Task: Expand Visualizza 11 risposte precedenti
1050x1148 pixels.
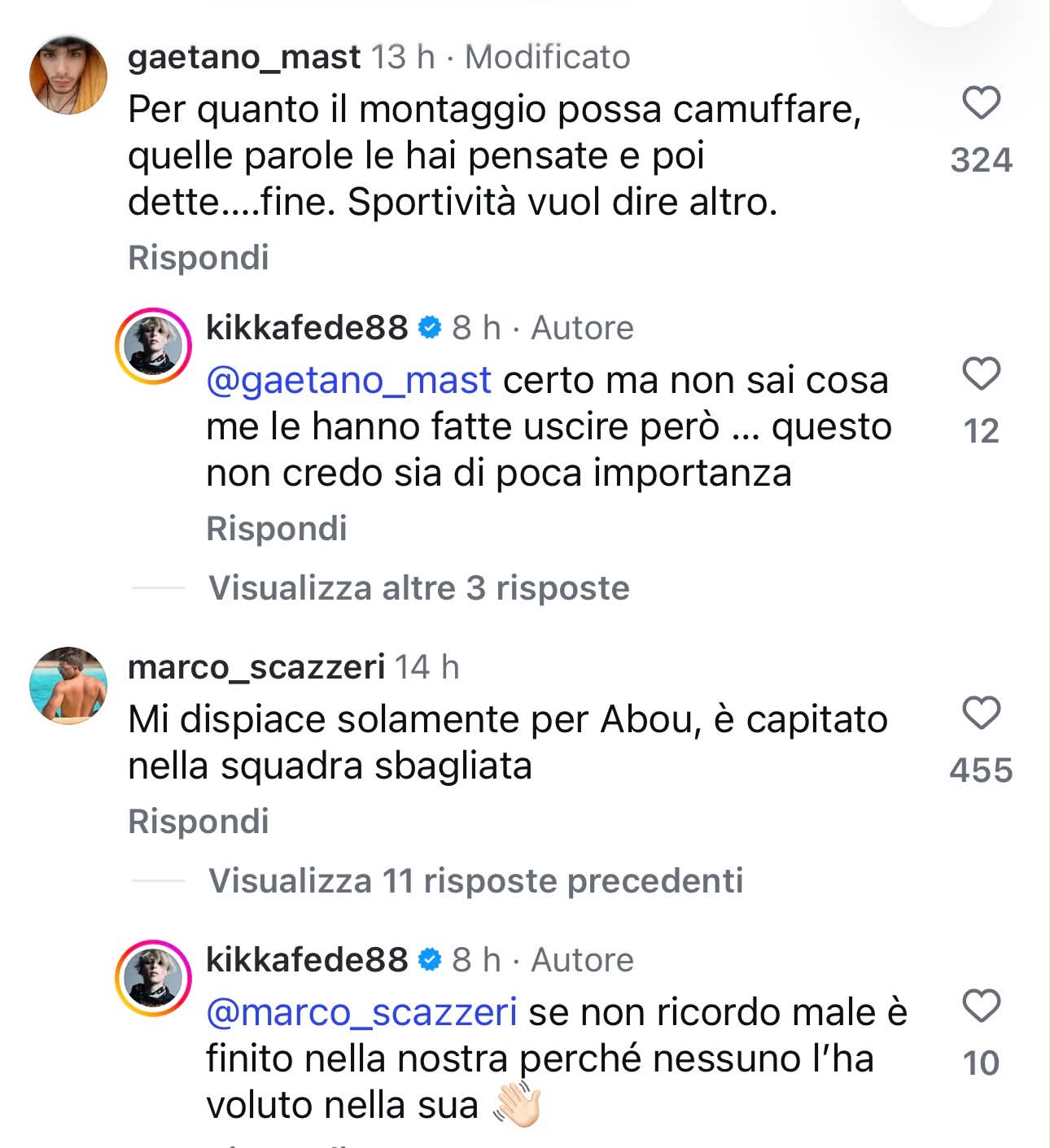Action: point(476,880)
